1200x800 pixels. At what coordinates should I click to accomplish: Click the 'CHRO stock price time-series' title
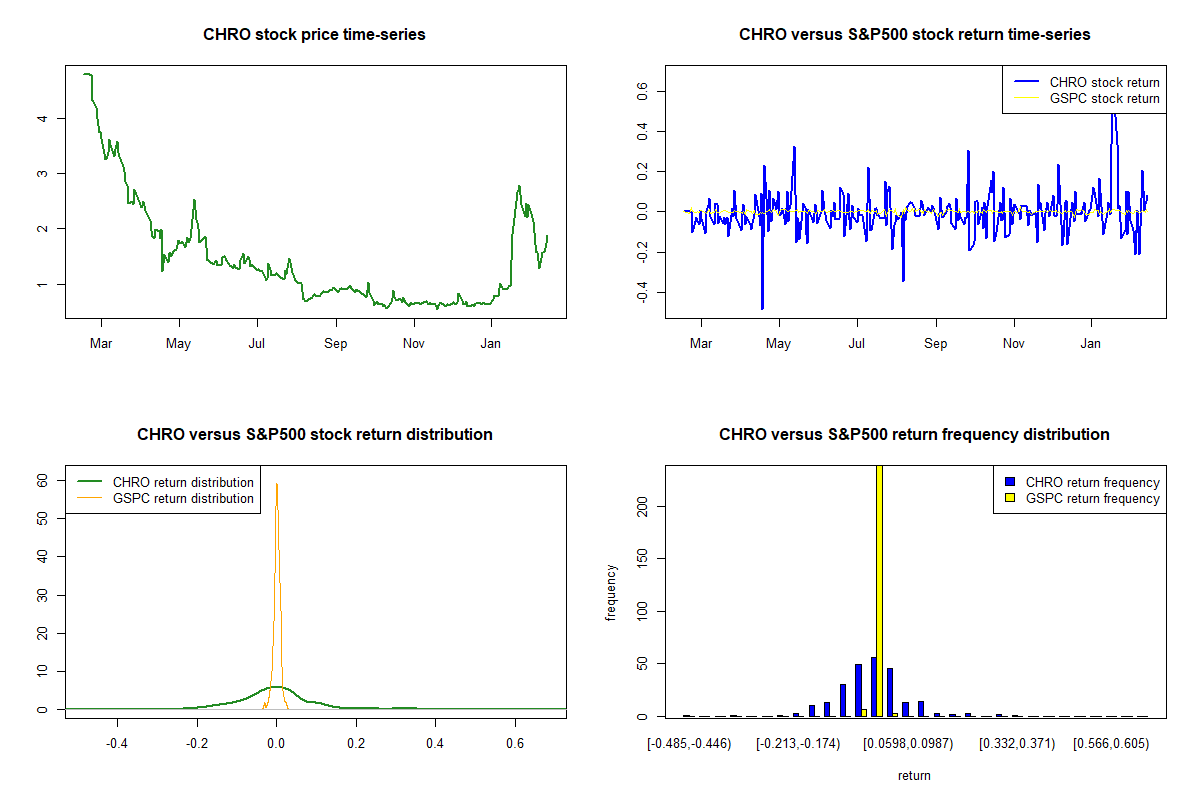click(x=314, y=35)
